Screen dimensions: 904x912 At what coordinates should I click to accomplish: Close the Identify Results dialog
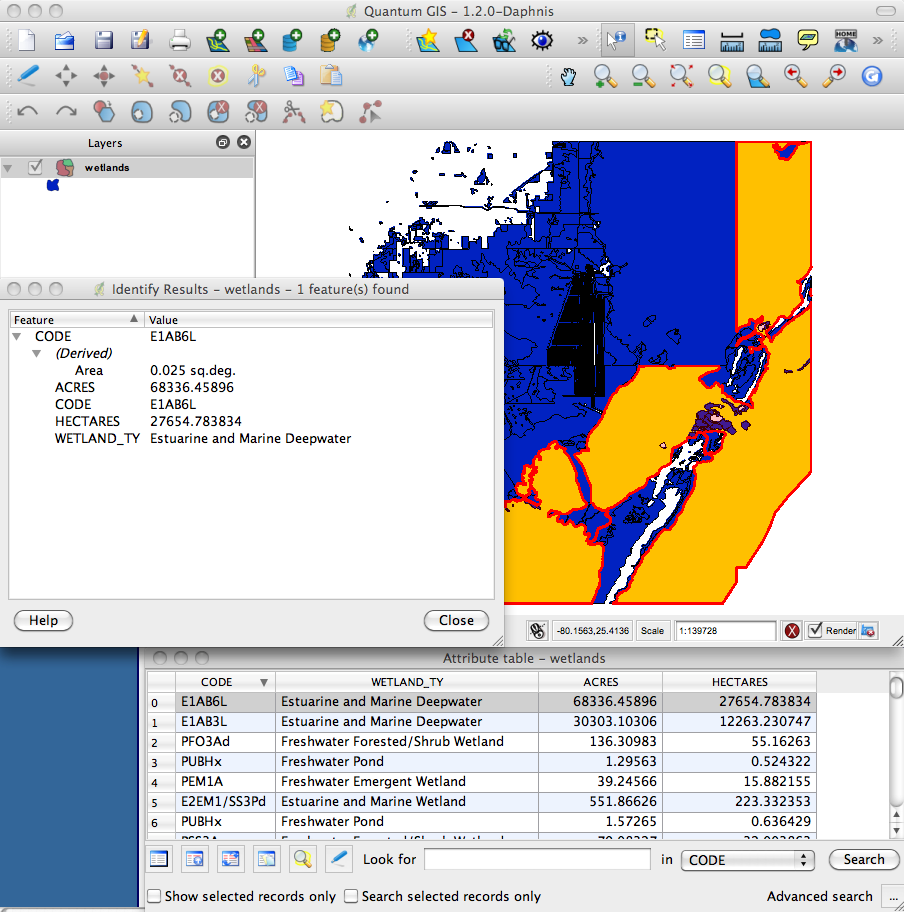pyautogui.click(x=456, y=620)
